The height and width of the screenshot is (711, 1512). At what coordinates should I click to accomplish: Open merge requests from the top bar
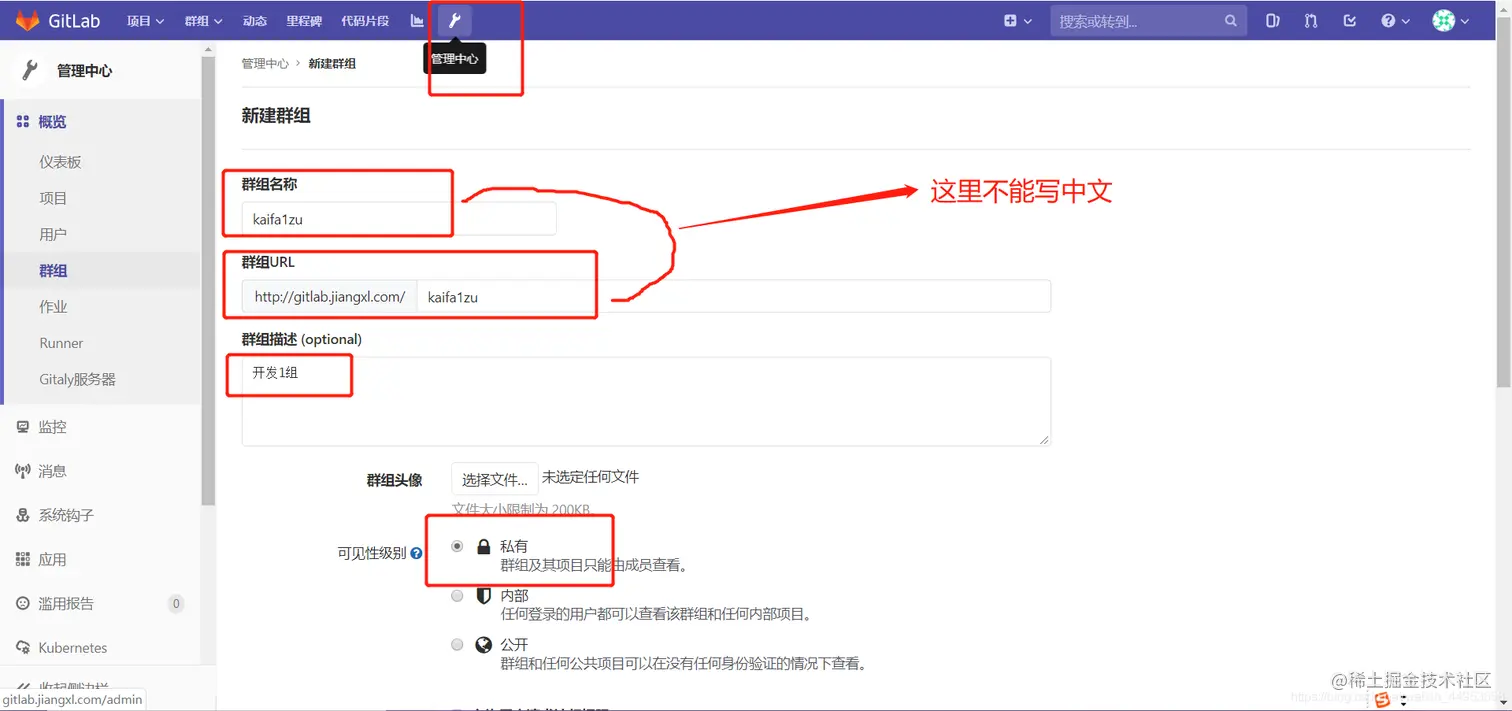(1310, 20)
